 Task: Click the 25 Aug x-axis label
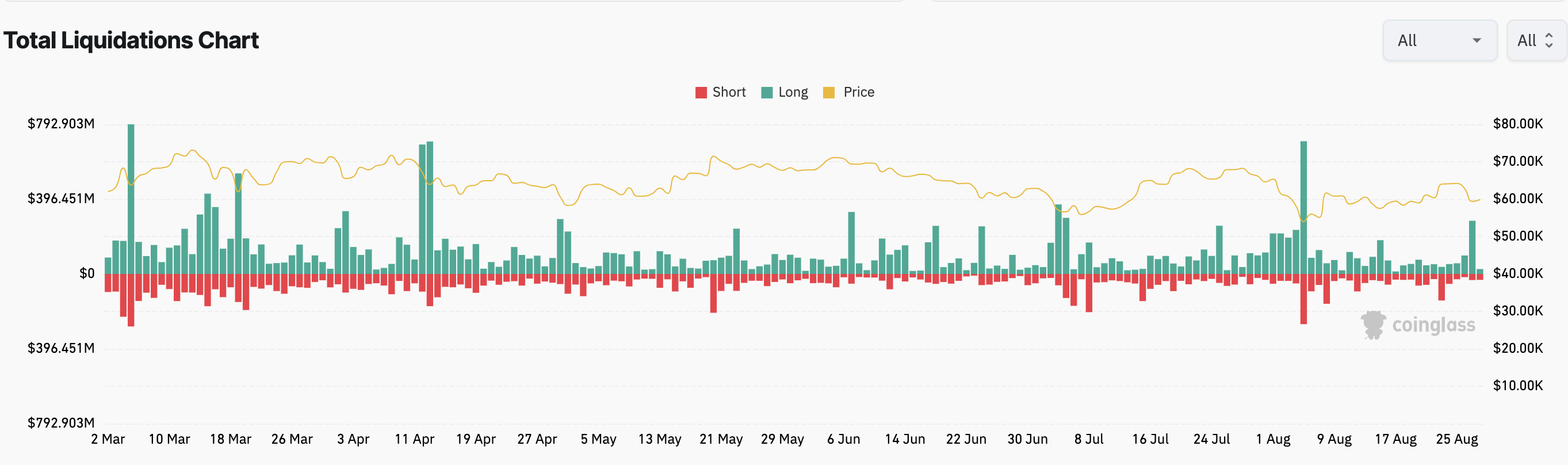tap(1456, 439)
